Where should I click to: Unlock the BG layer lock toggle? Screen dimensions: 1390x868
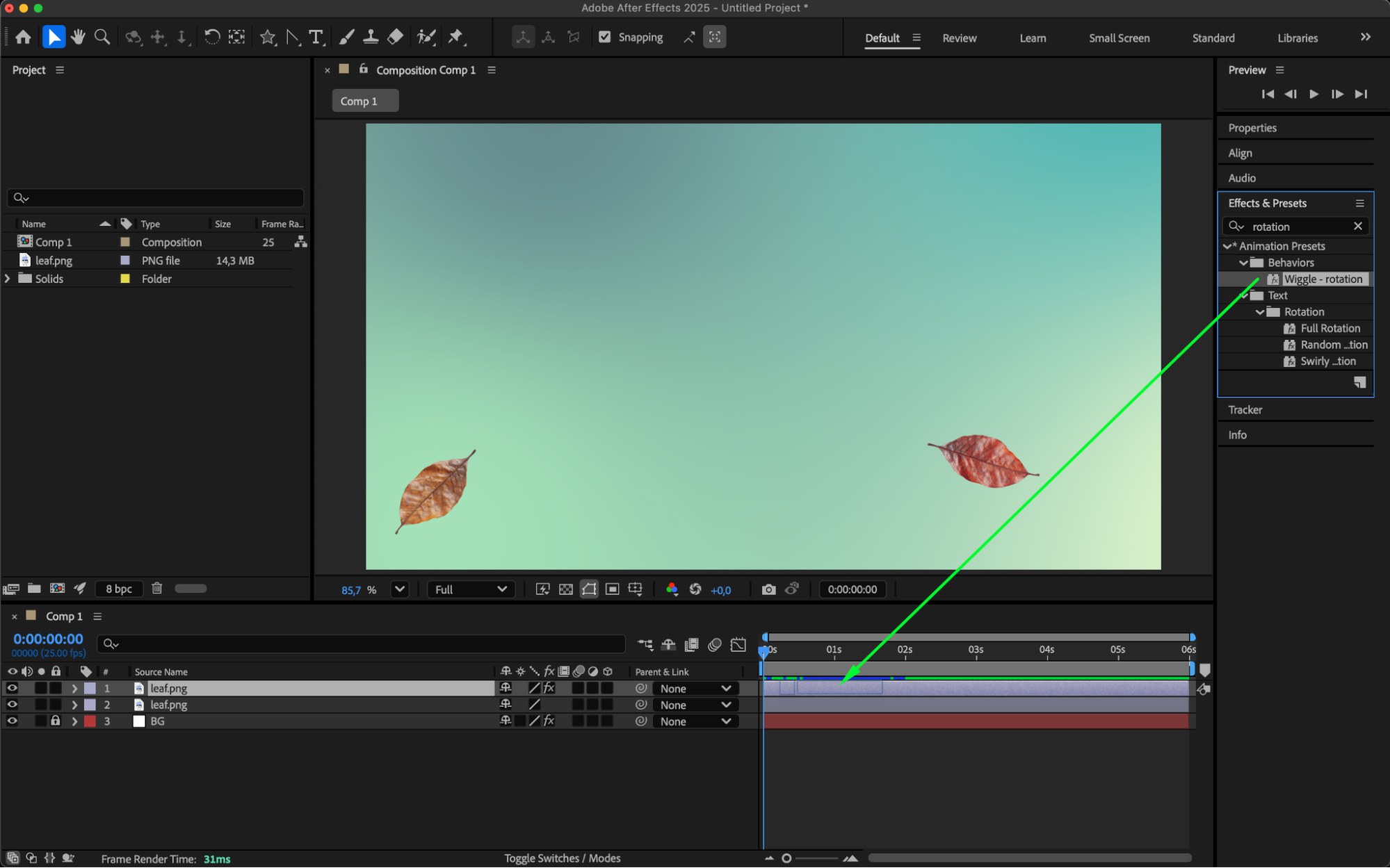point(56,721)
